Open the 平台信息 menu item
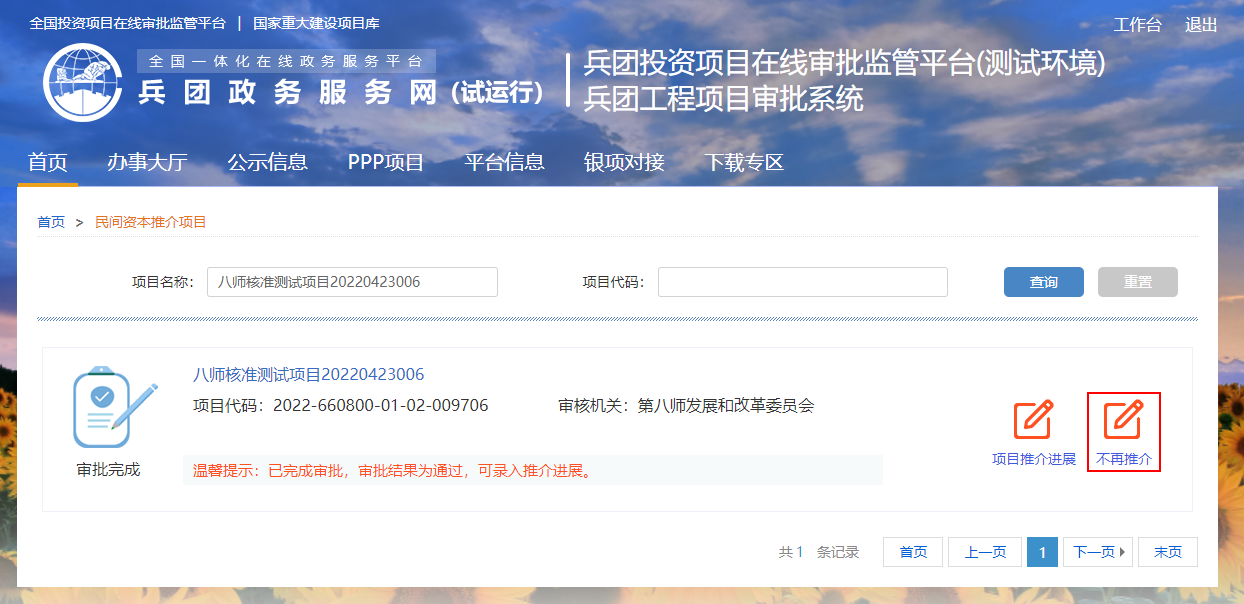 (x=504, y=162)
